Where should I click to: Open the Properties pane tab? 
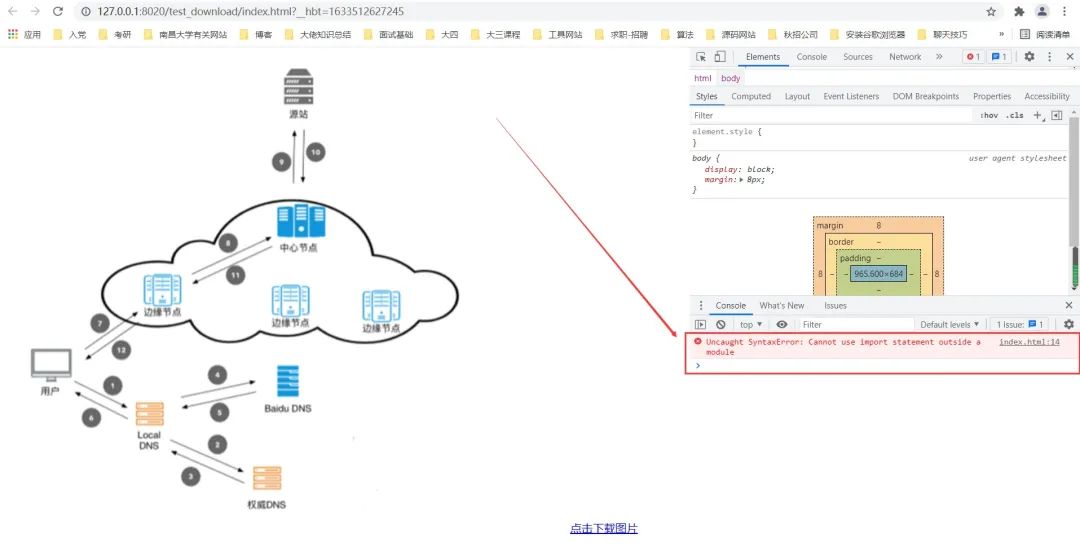991,96
